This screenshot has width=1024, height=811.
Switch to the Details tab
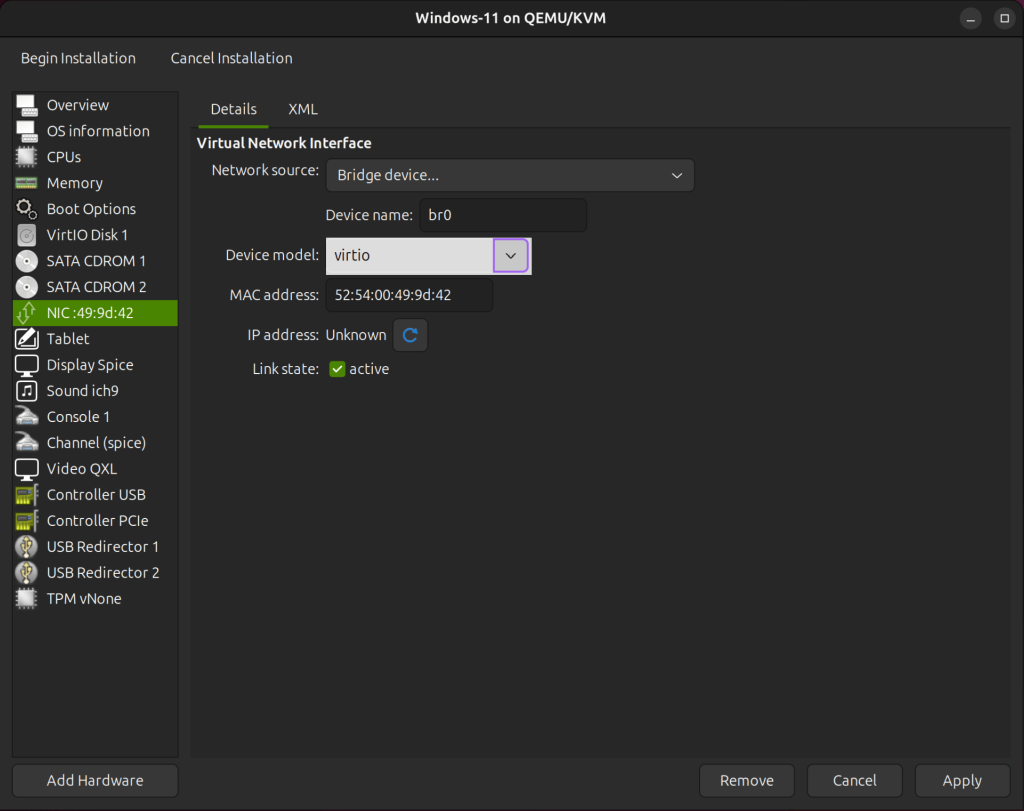click(x=233, y=109)
